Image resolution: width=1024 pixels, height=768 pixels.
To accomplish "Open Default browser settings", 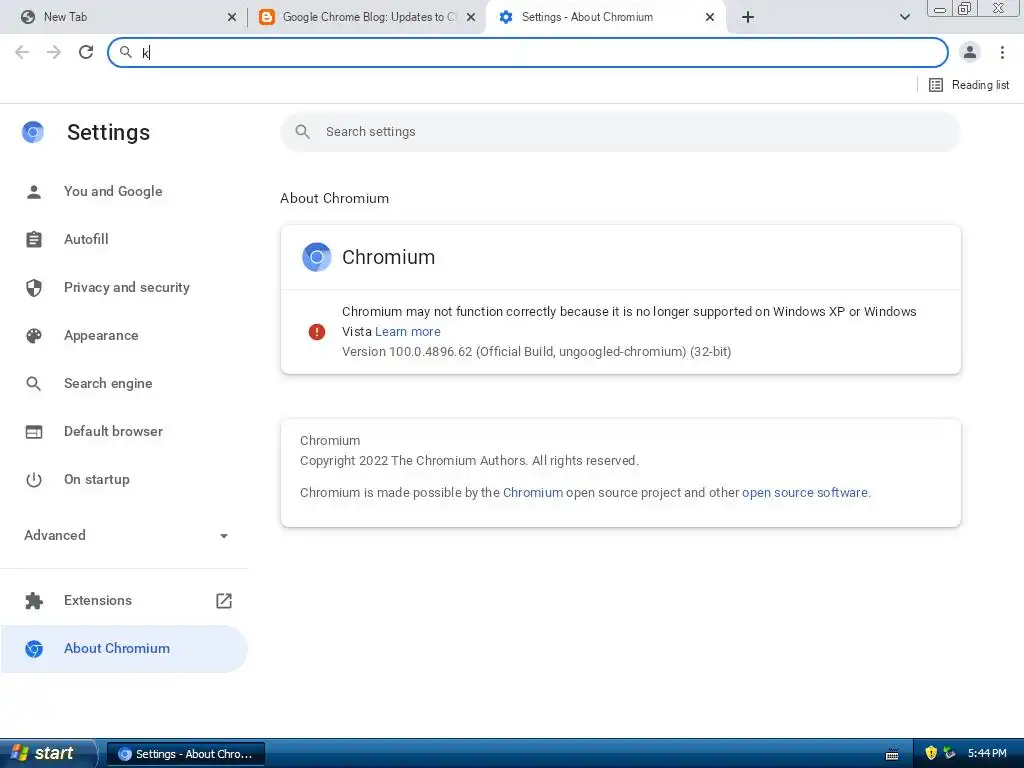I will pyautogui.click(x=124, y=431).
